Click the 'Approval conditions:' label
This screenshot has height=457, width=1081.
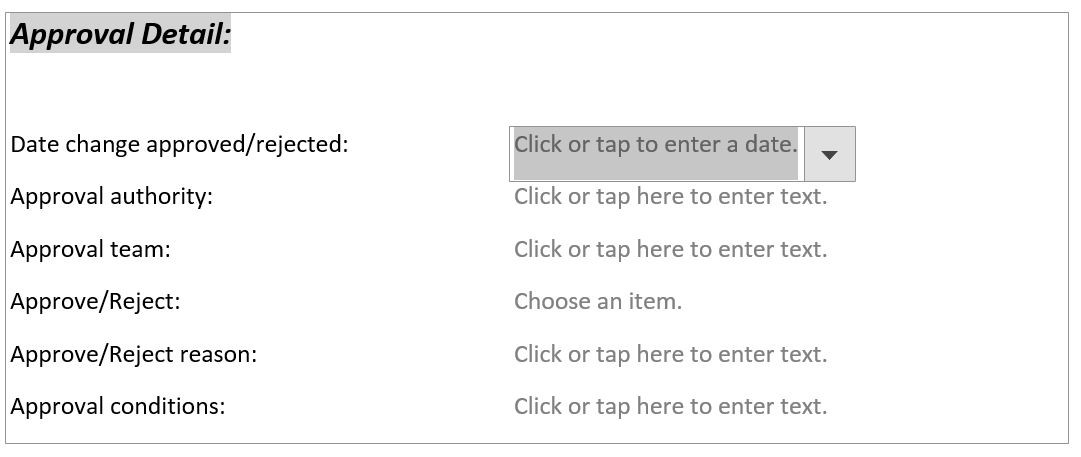118,407
